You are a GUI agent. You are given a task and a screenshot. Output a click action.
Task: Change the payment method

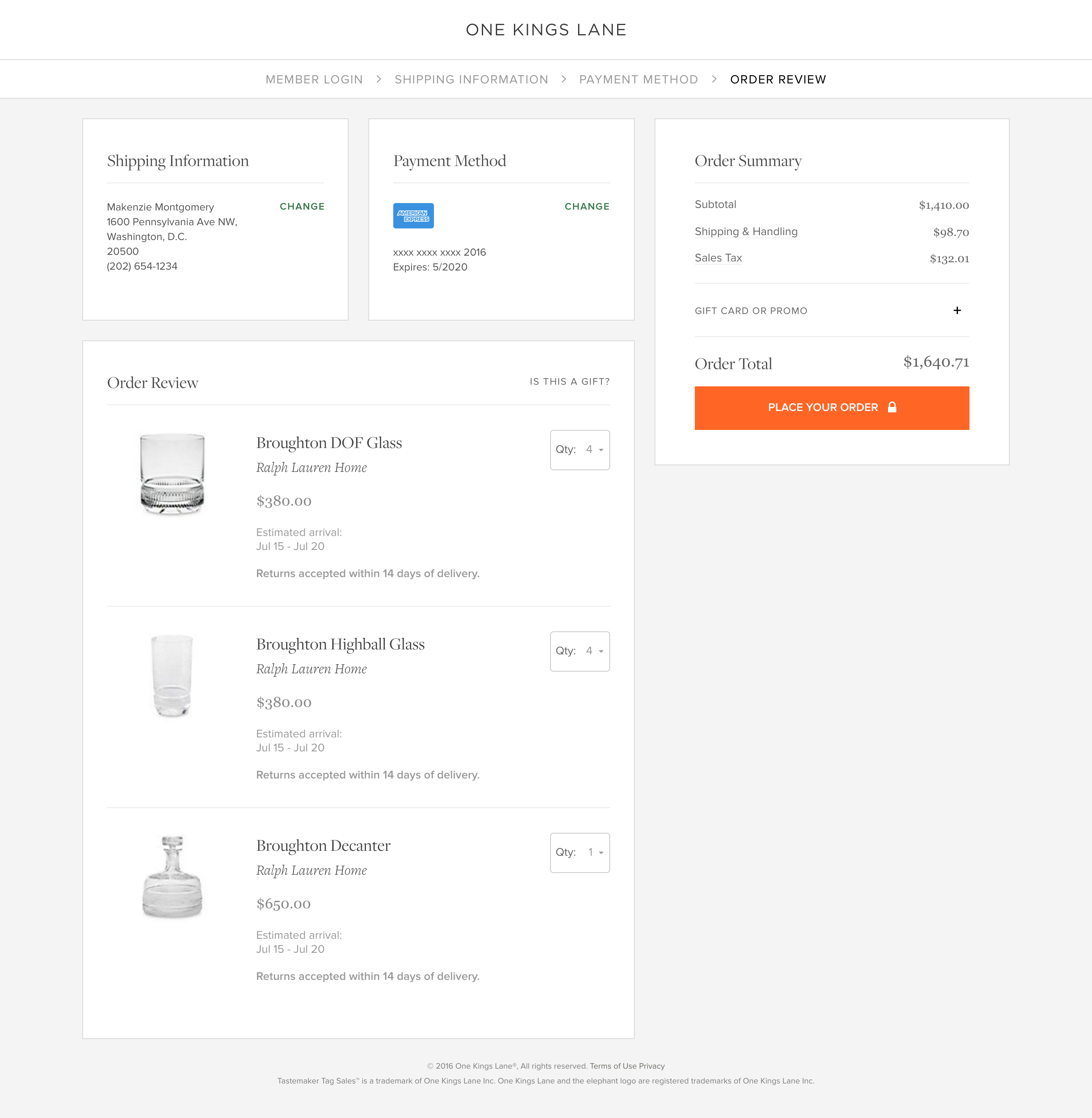587,206
